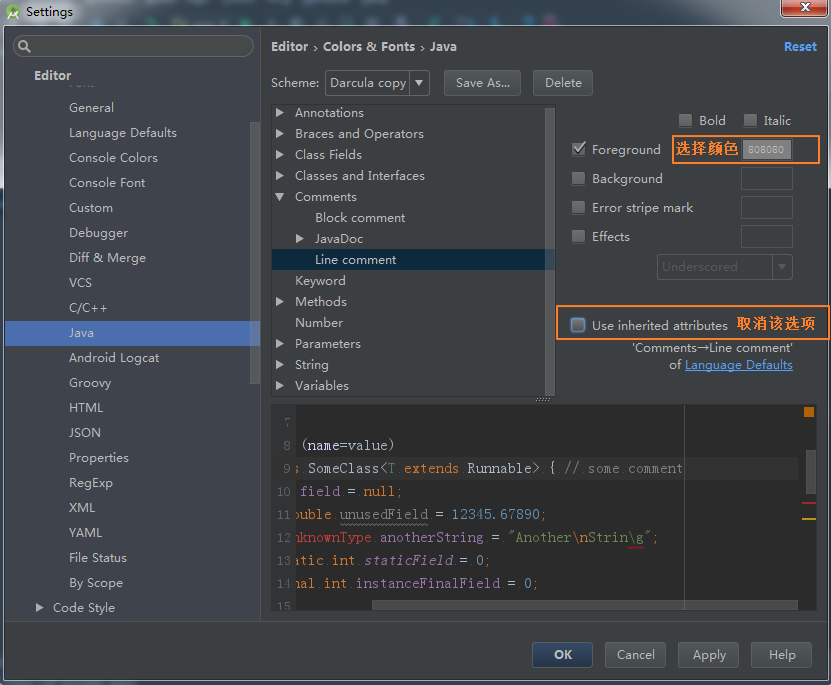
Task: Click the Help button
Action: [782, 655]
